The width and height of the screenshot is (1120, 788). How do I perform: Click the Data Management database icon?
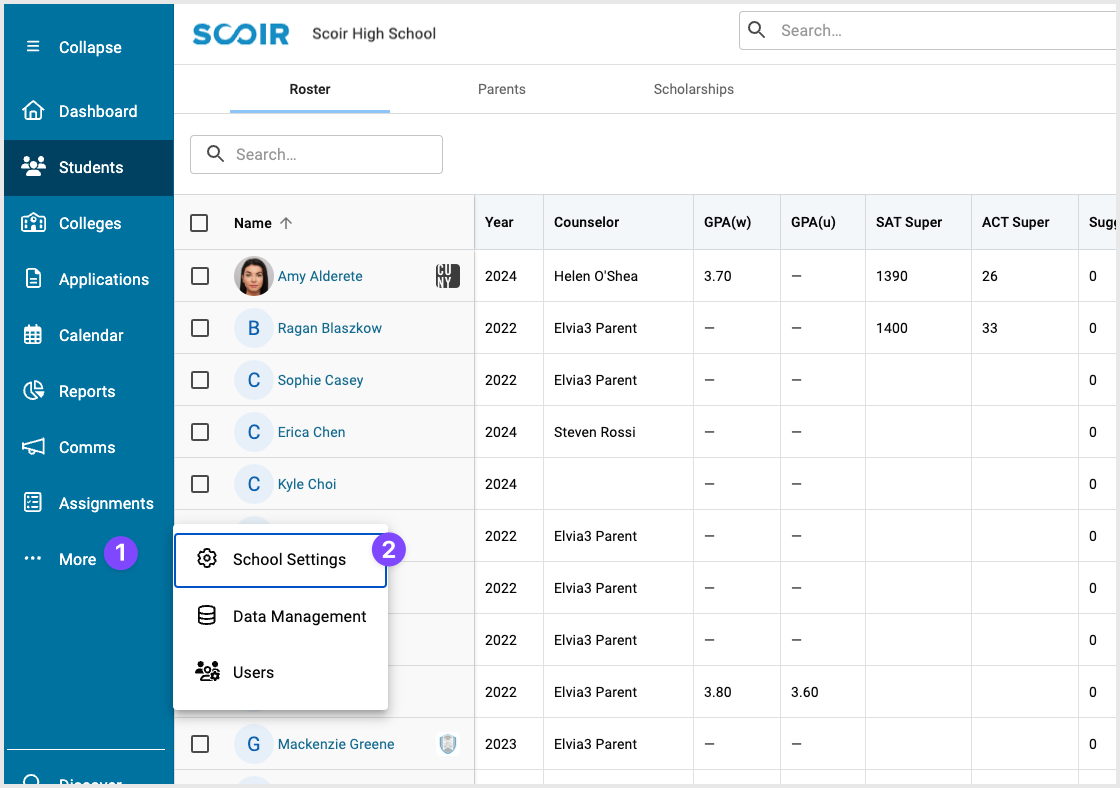pyautogui.click(x=206, y=615)
